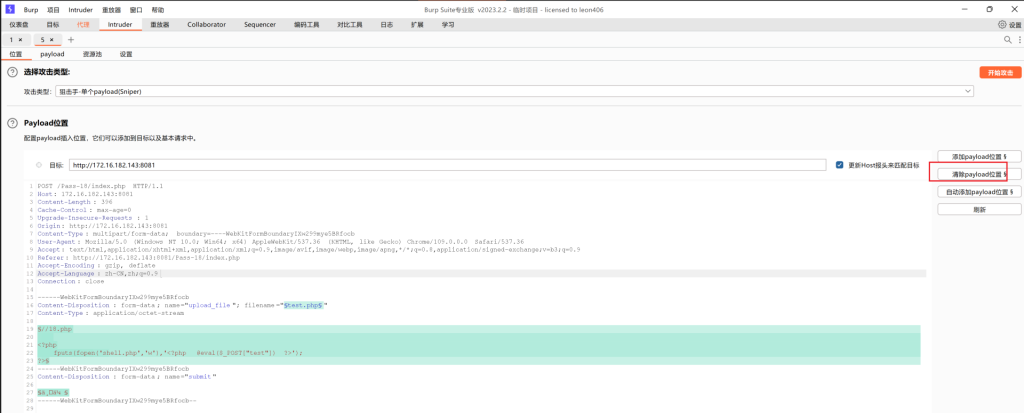1024x413 pixels.
Task: Switch to the Collaborator tab
Action: 206,25
